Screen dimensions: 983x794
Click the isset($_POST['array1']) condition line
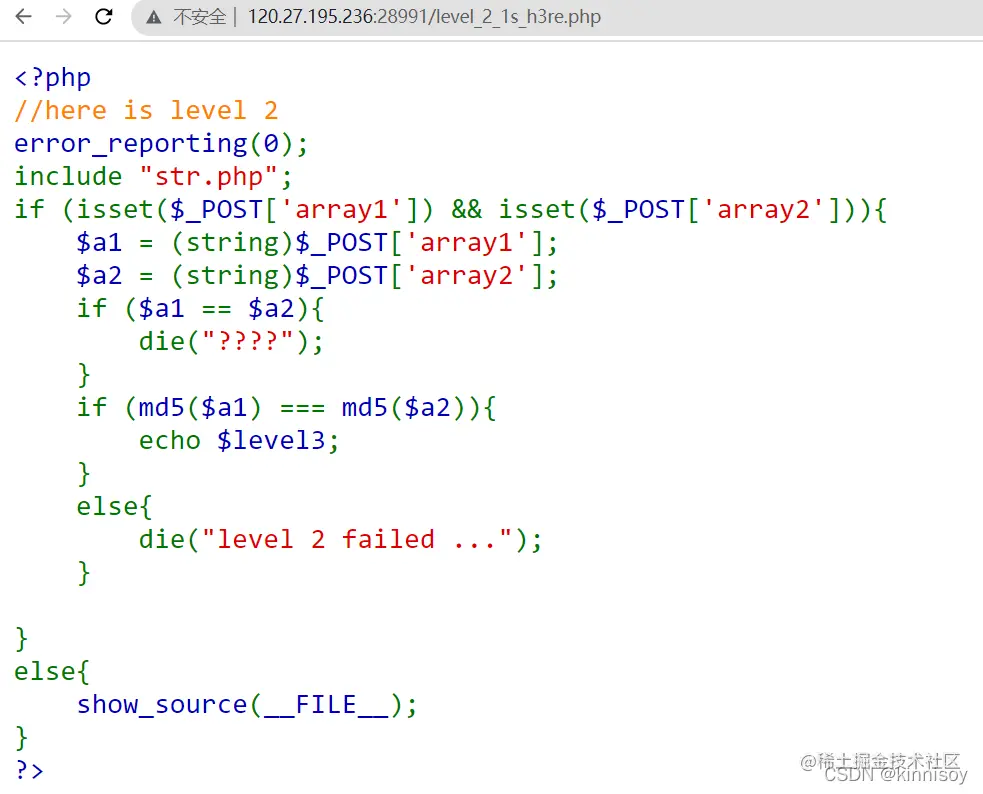(x=451, y=209)
